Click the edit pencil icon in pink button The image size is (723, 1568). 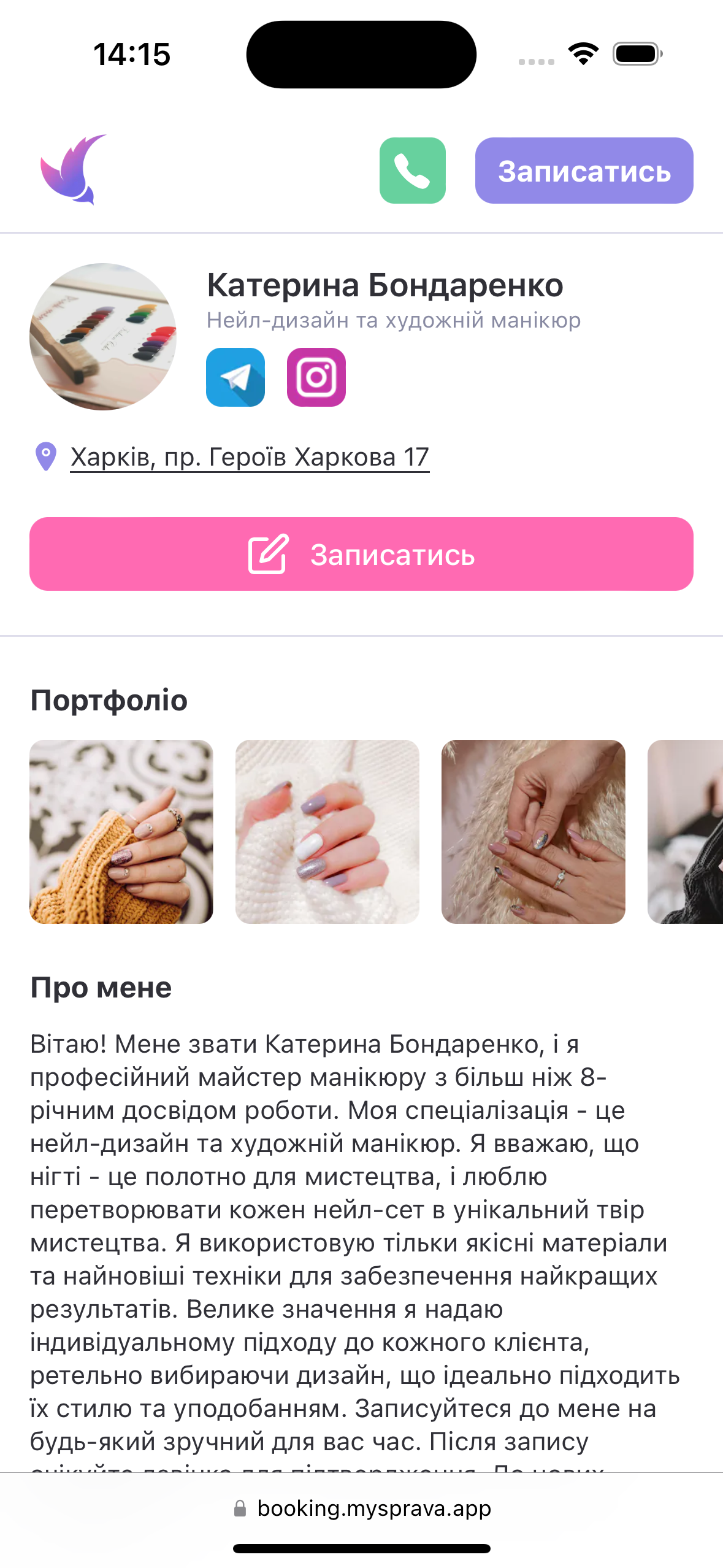tap(268, 554)
